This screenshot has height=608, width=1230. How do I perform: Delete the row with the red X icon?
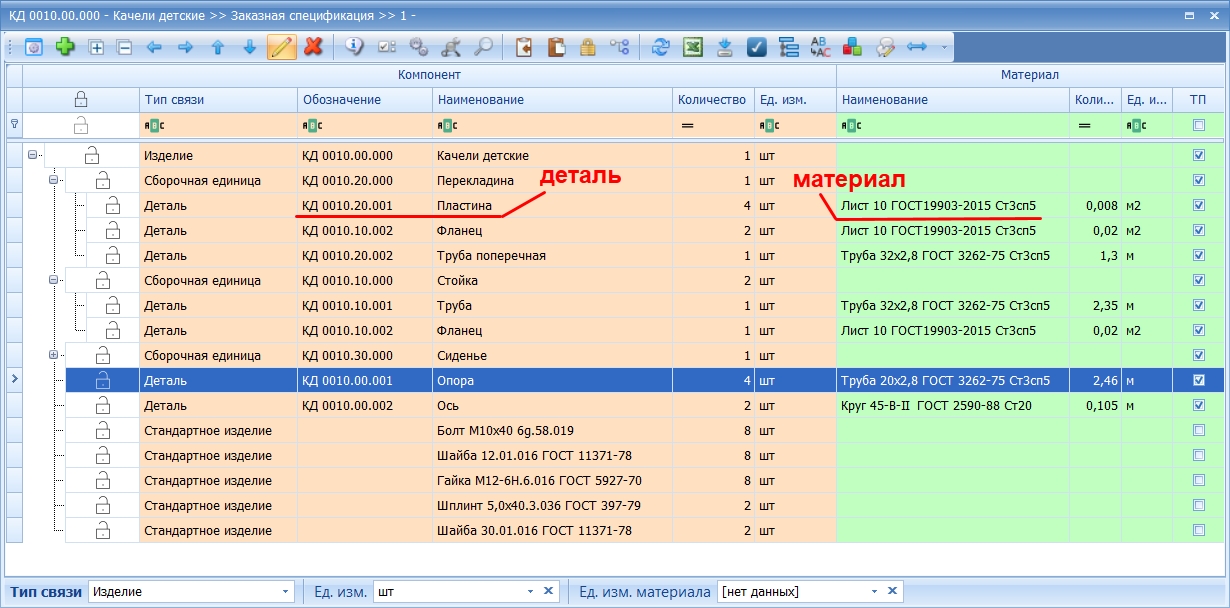click(313, 46)
